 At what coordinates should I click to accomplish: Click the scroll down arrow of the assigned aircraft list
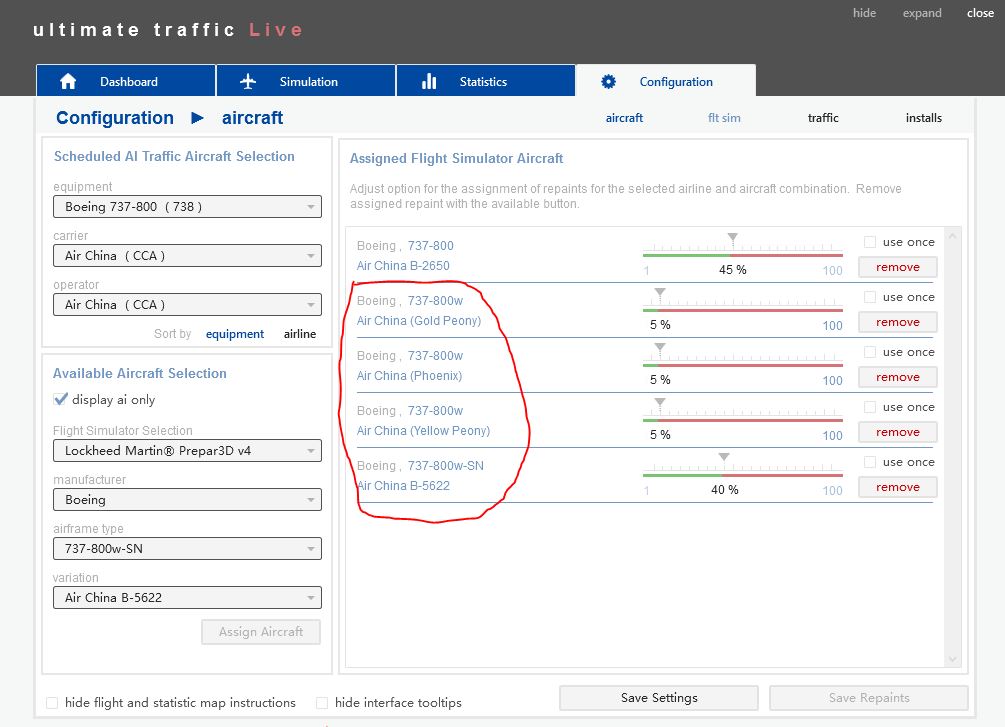pos(952,659)
